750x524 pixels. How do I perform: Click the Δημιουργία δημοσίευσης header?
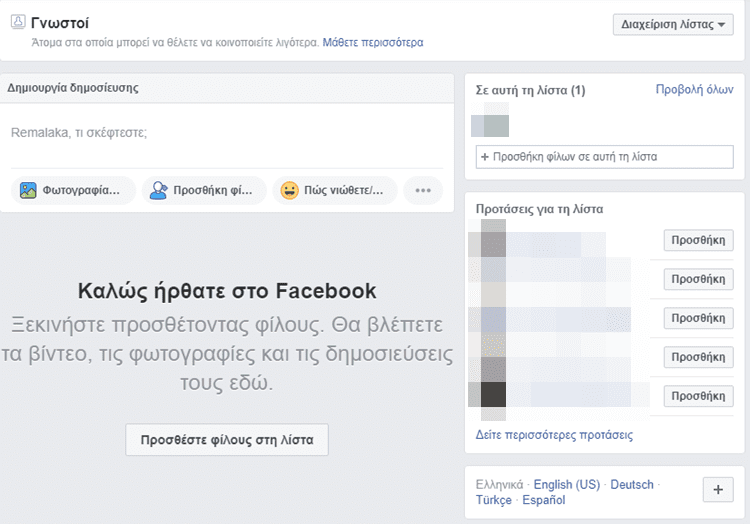73,88
